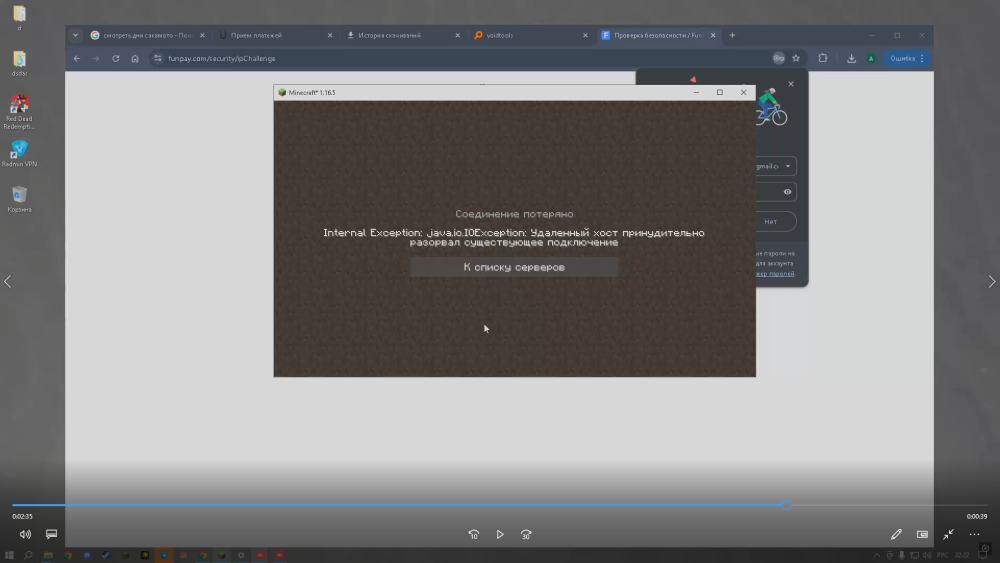The height and width of the screenshot is (563, 1000).
Task: Skip back 10 seconds
Action: pos(474,534)
